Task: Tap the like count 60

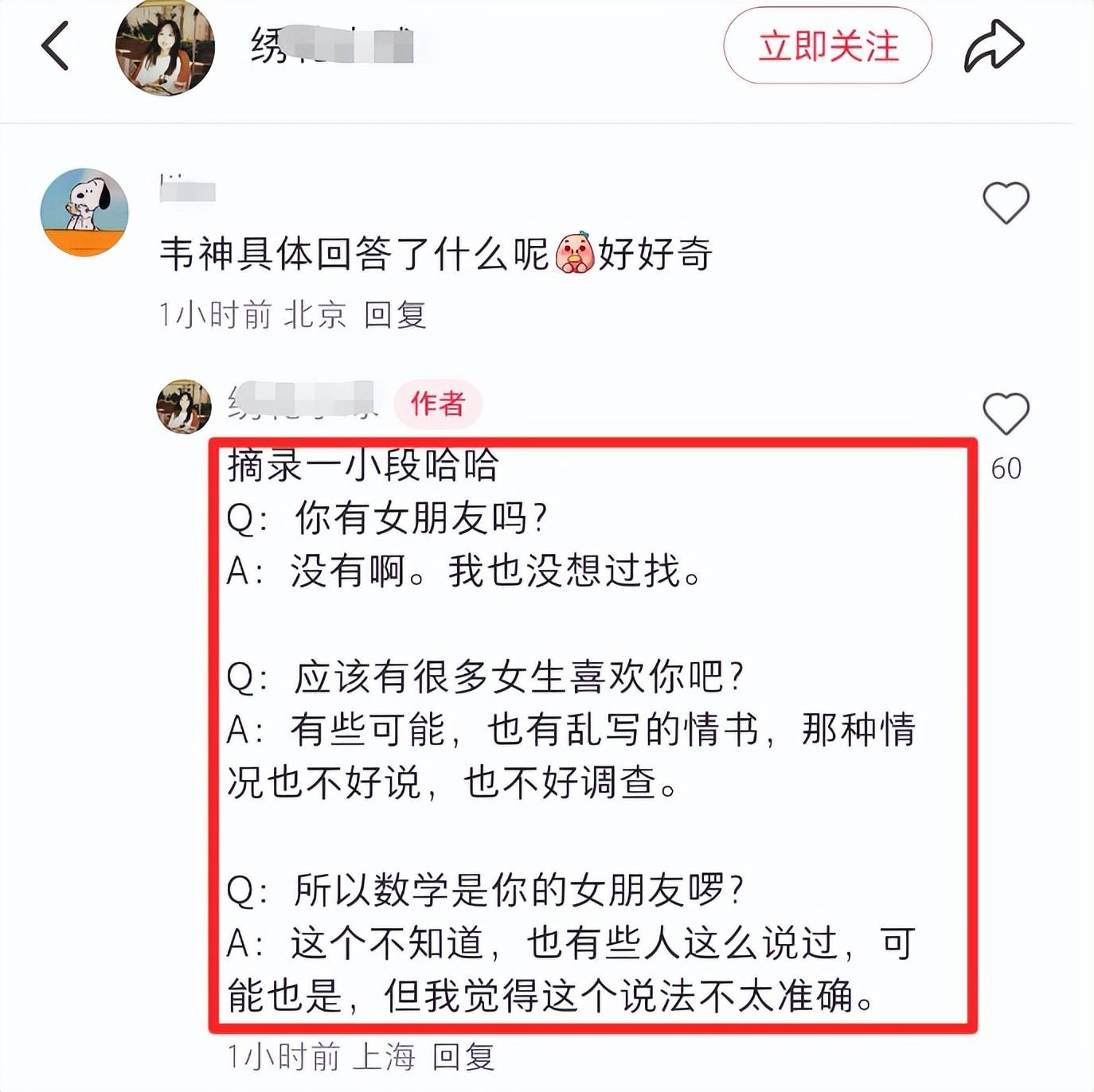Action: click(x=1006, y=468)
